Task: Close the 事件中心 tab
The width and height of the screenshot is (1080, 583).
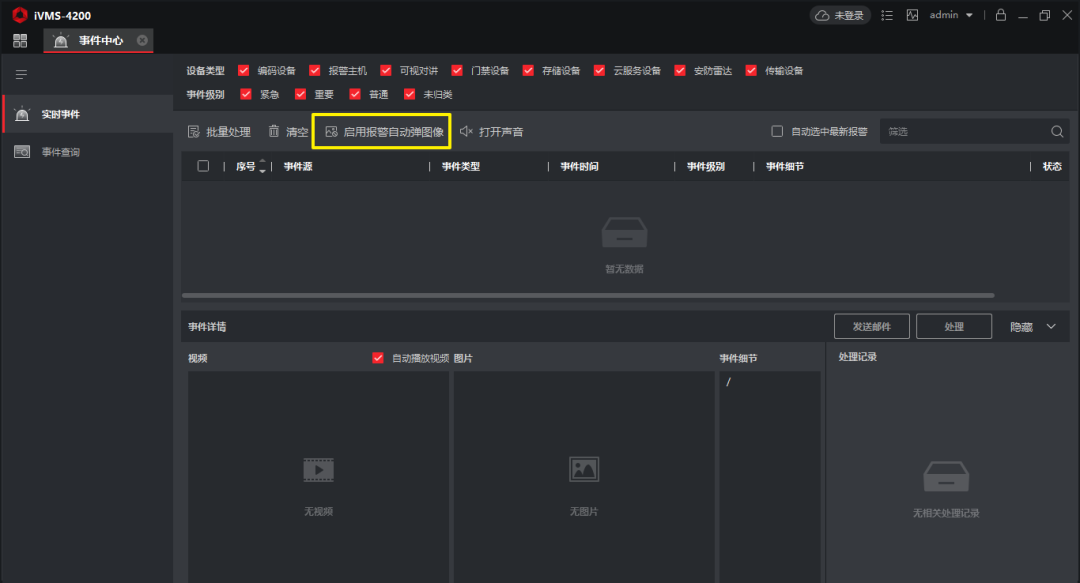Action: tap(142, 41)
